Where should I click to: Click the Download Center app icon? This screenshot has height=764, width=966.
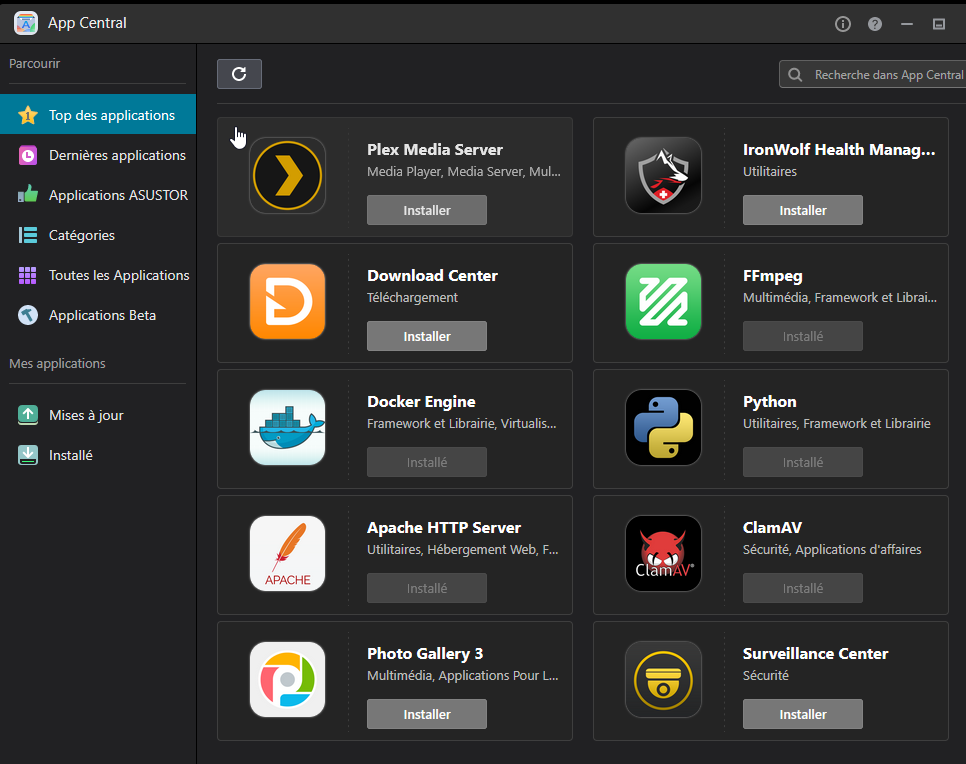287,301
